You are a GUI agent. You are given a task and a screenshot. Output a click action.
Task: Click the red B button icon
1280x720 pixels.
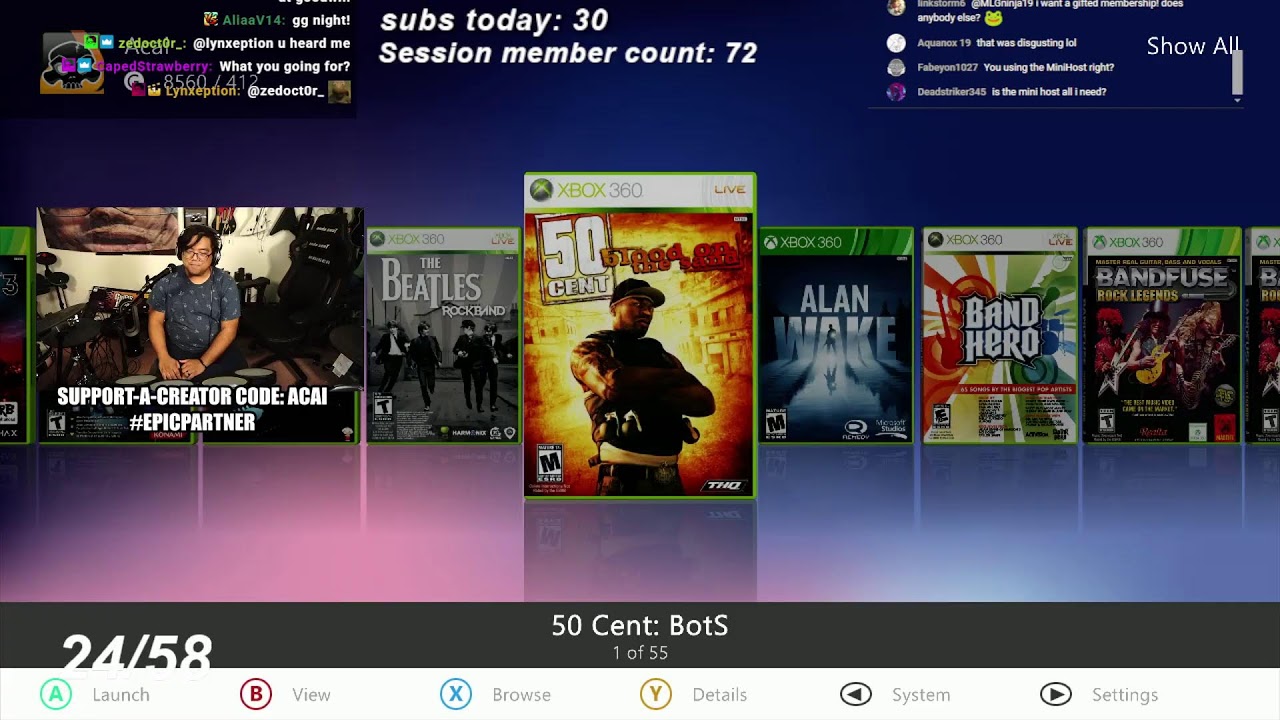pos(256,694)
